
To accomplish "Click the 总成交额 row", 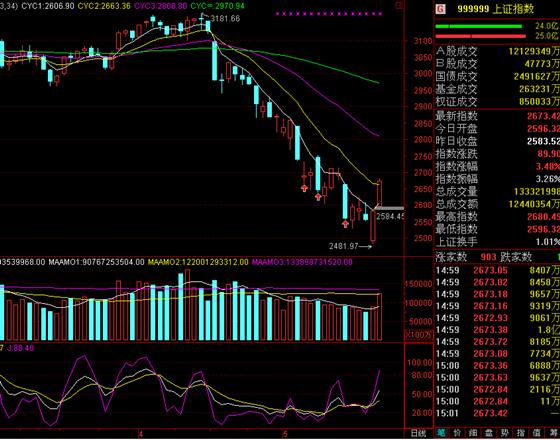I will [498, 204].
